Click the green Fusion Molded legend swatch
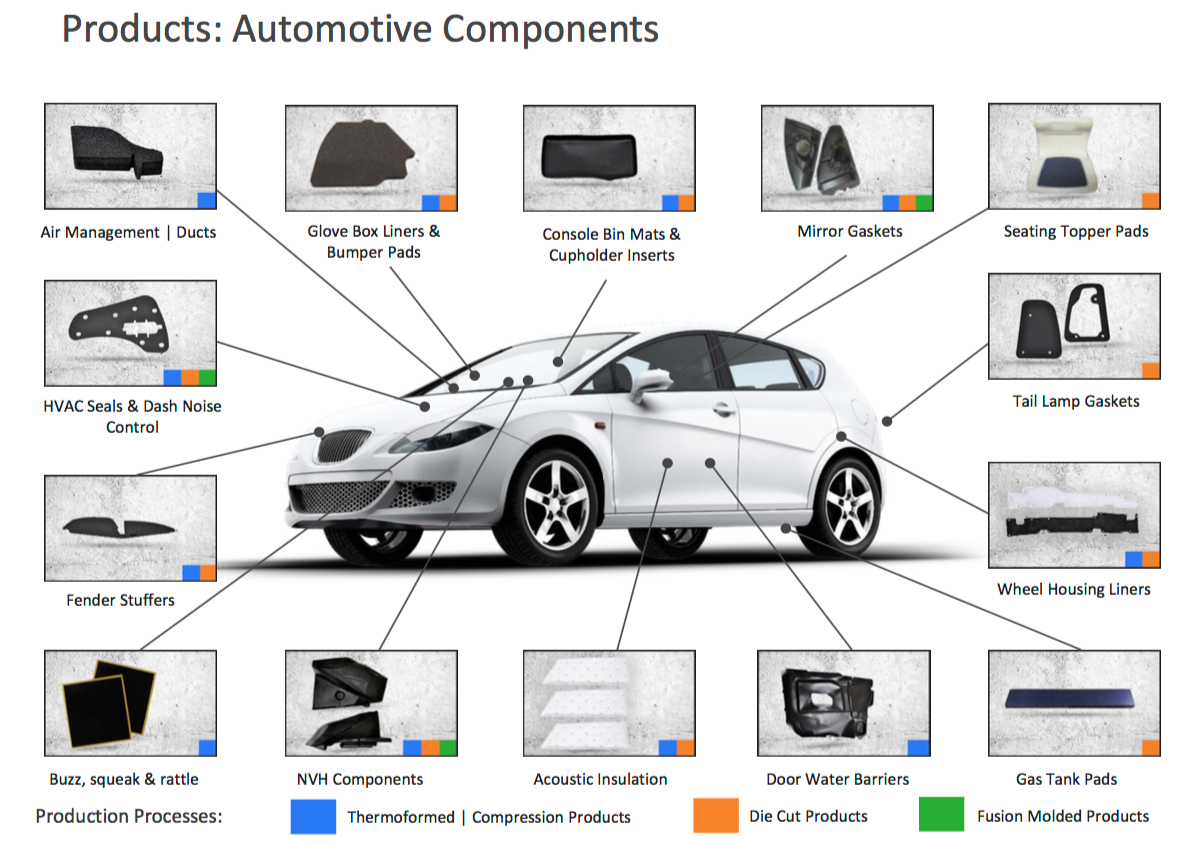This screenshot has height=842, width=1187. [942, 815]
